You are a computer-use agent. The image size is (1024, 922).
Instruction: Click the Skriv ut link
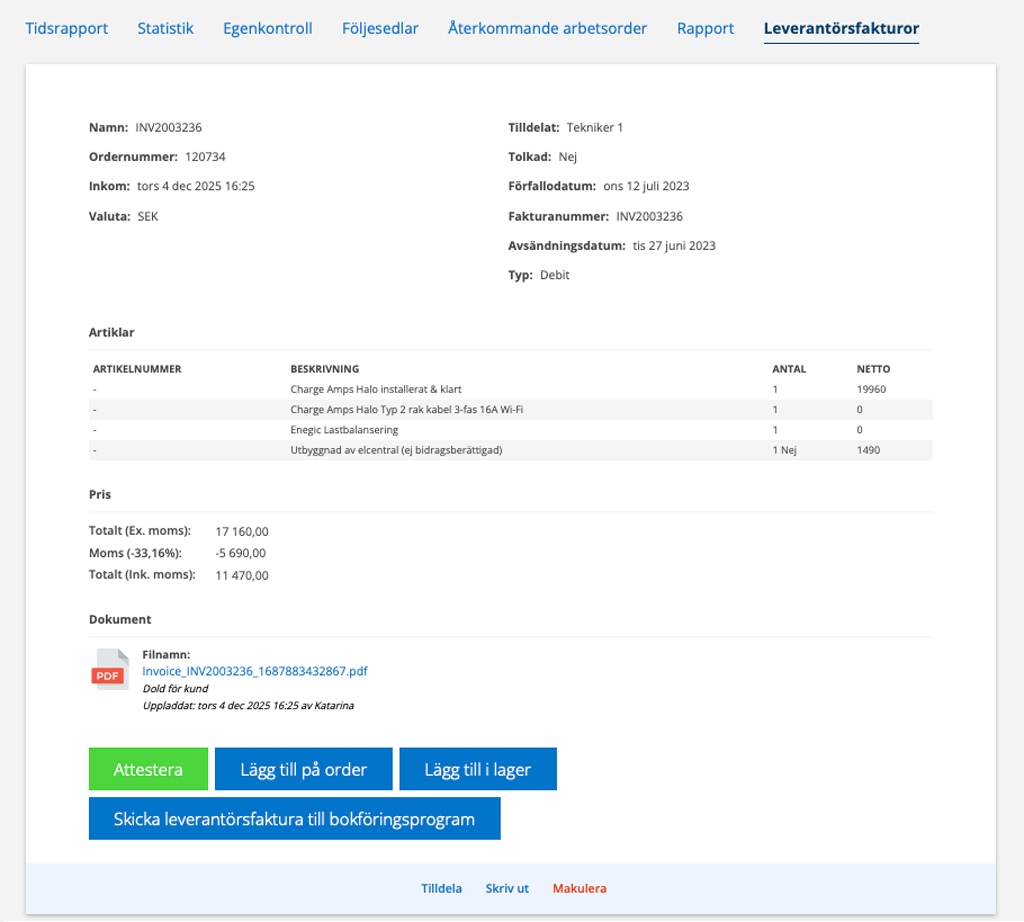(x=507, y=888)
